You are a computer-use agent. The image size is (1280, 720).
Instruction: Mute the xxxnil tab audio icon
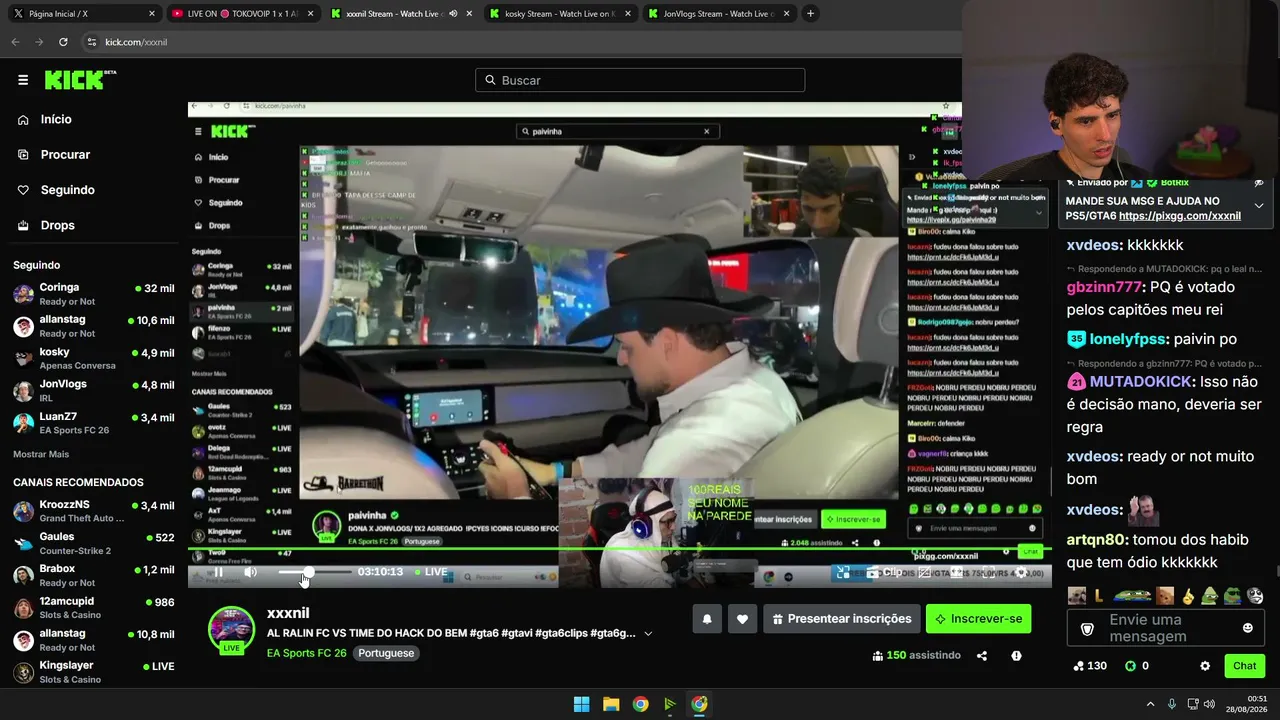[x=453, y=14]
